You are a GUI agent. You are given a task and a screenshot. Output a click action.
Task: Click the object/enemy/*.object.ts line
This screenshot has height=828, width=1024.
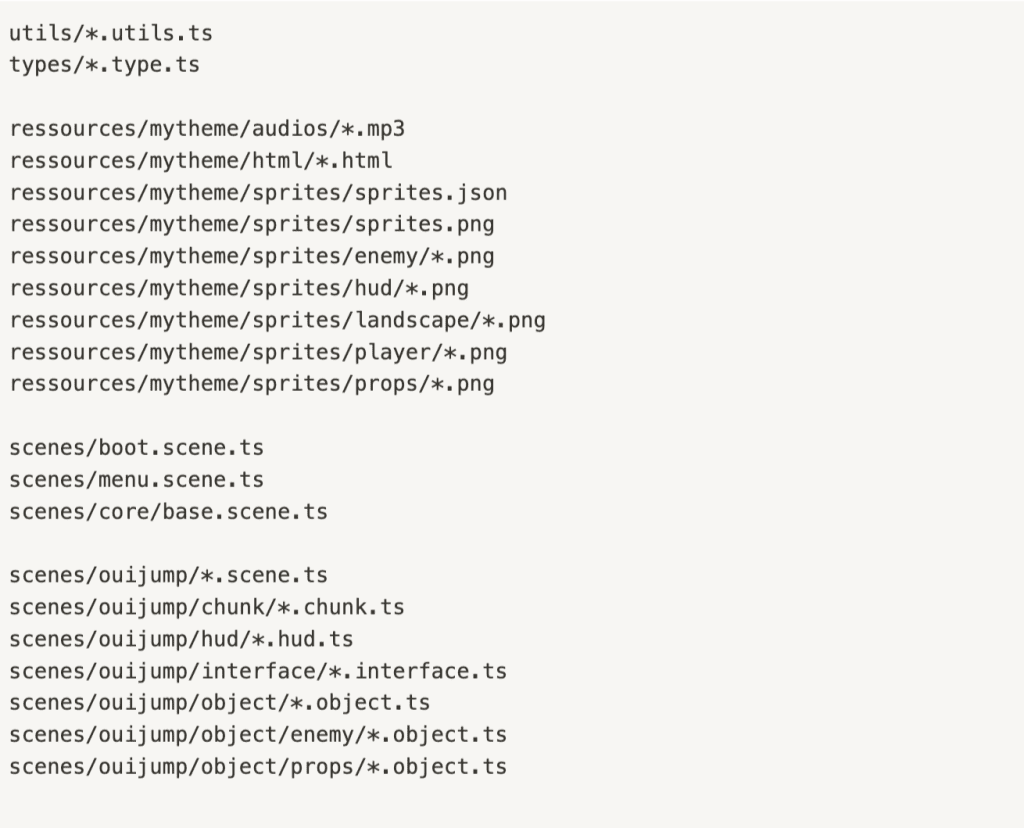[x=259, y=735]
